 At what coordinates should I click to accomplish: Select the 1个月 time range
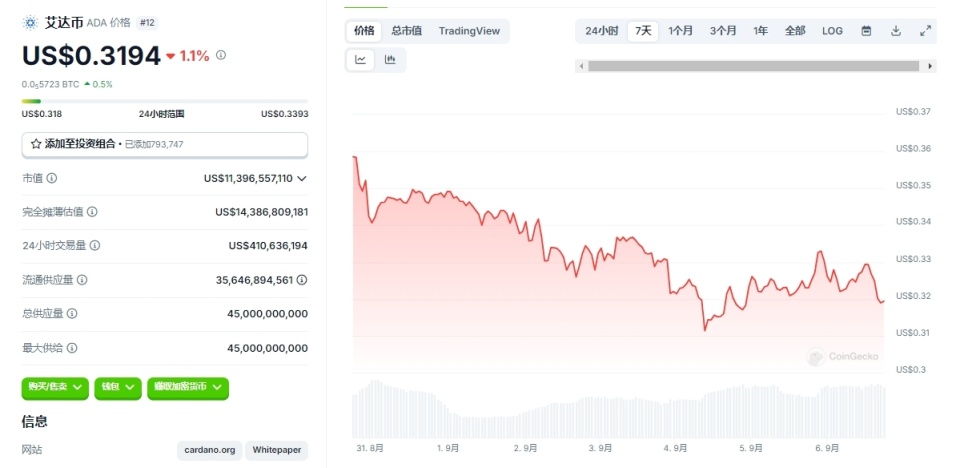pyautogui.click(x=681, y=31)
